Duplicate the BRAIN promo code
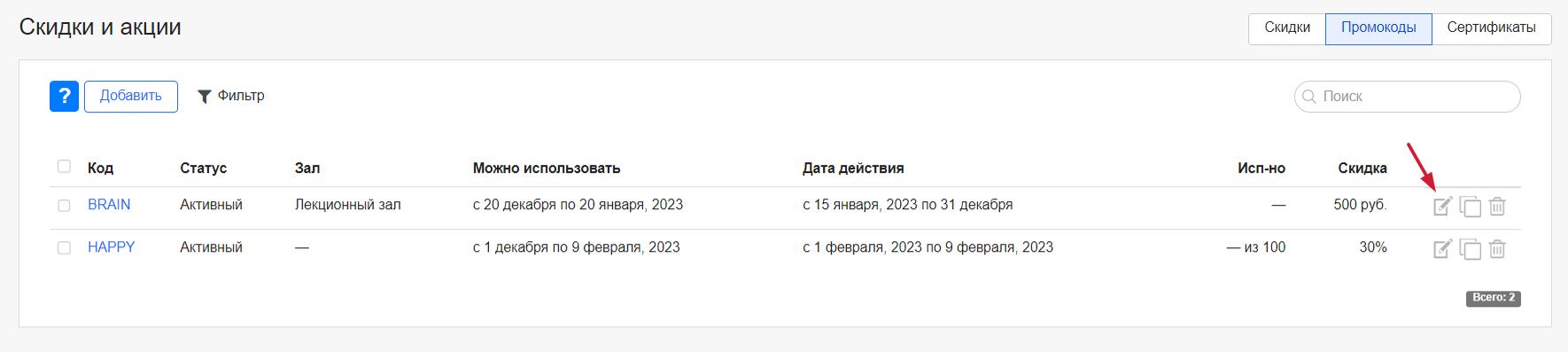 click(x=1470, y=206)
